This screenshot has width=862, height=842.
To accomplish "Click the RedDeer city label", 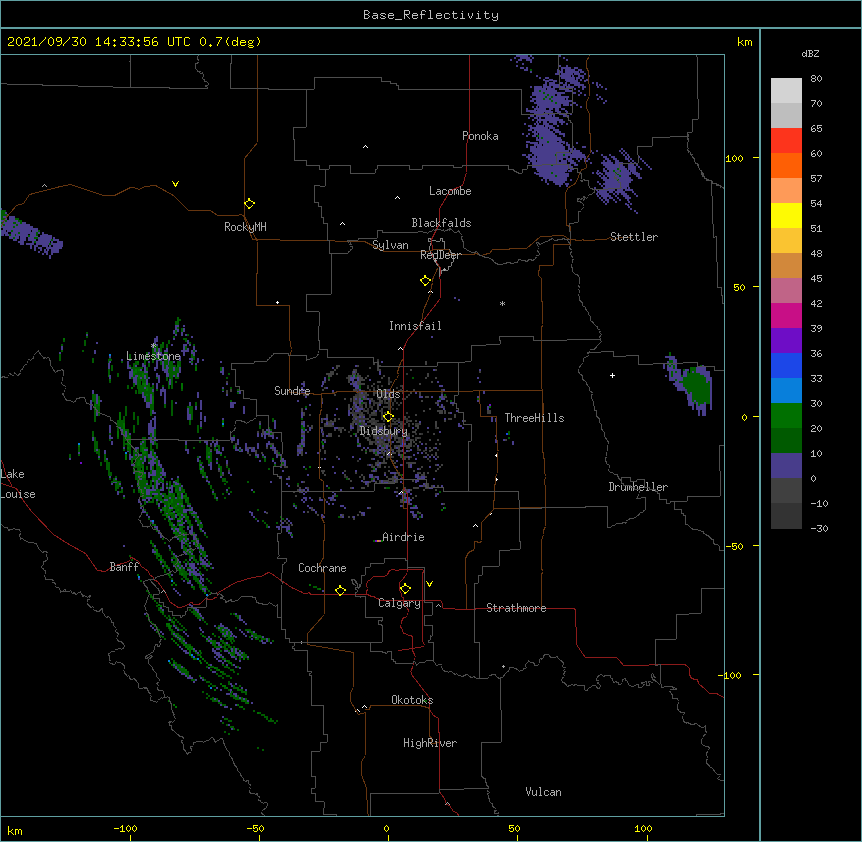I will 440,255.
